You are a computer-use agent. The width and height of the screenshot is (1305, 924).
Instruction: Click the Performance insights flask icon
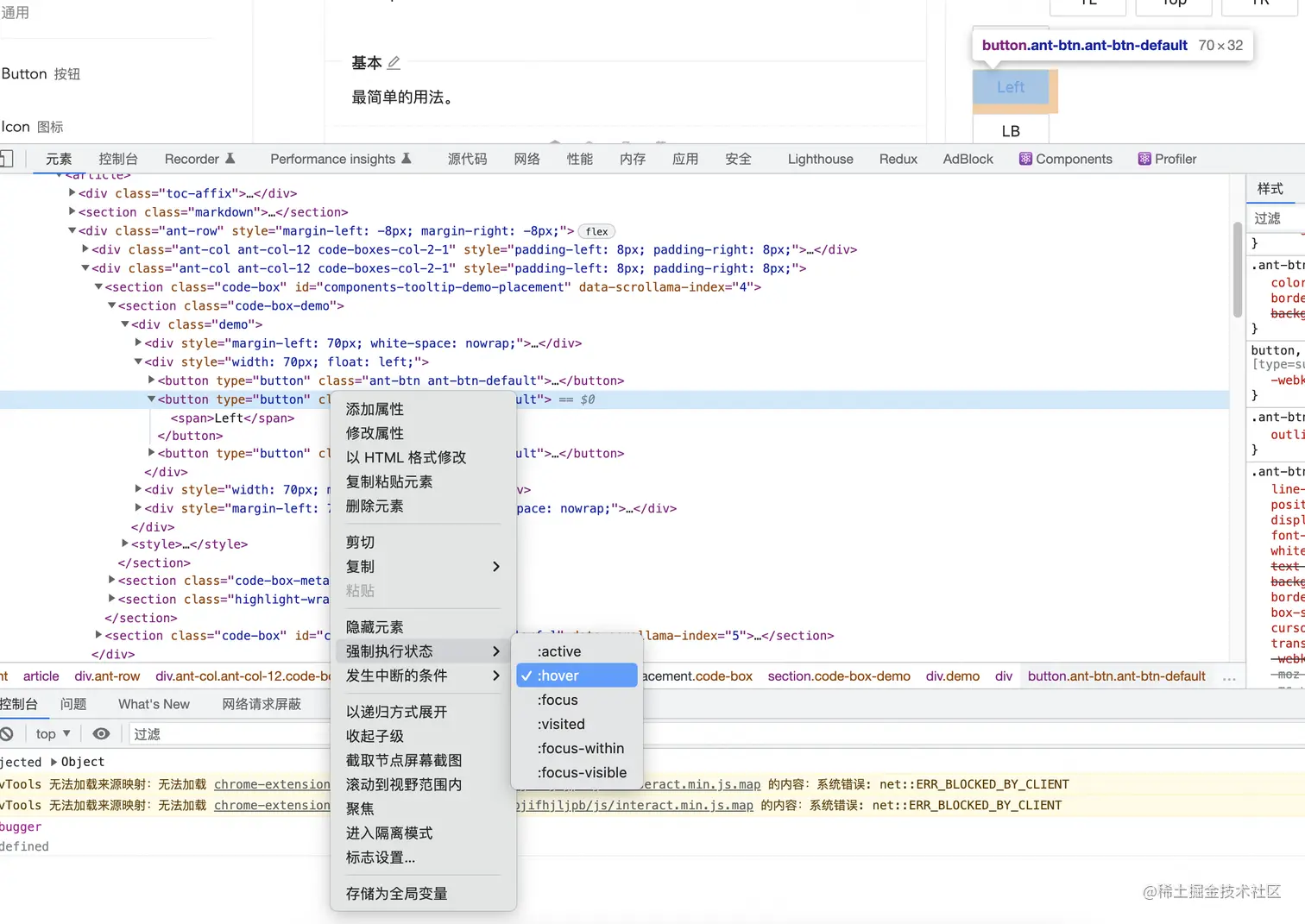pyautogui.click(x=407, y=159)
